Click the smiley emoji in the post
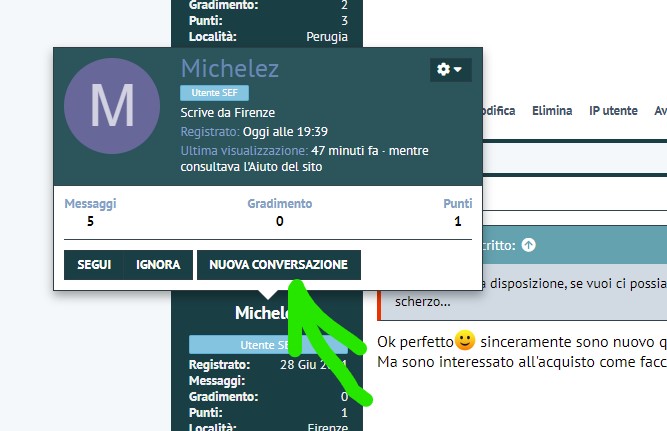Screen dimensions: 667x431 465,340
